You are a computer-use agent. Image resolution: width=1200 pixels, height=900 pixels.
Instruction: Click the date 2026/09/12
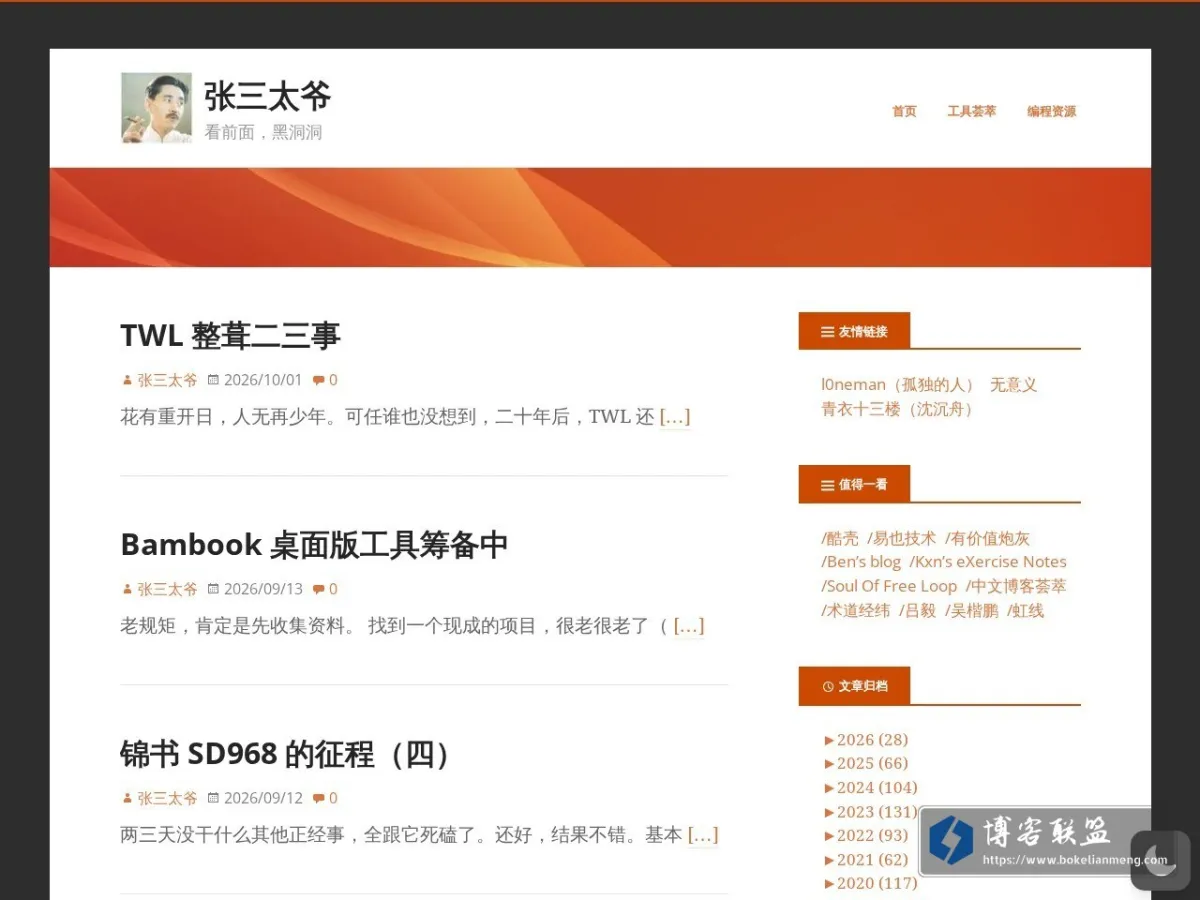tap(262, 798)
